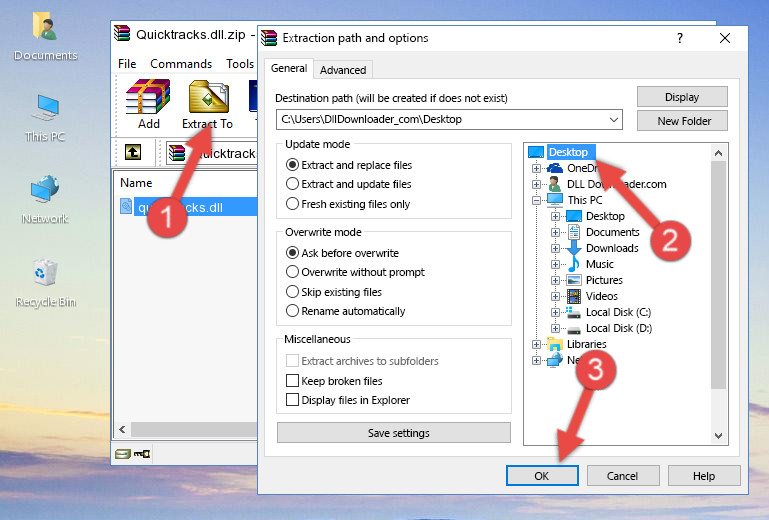Screen dimensions: 769x520
Task: Select Local Disk (D:) drive icon
Action: click(x=574, y=329)
